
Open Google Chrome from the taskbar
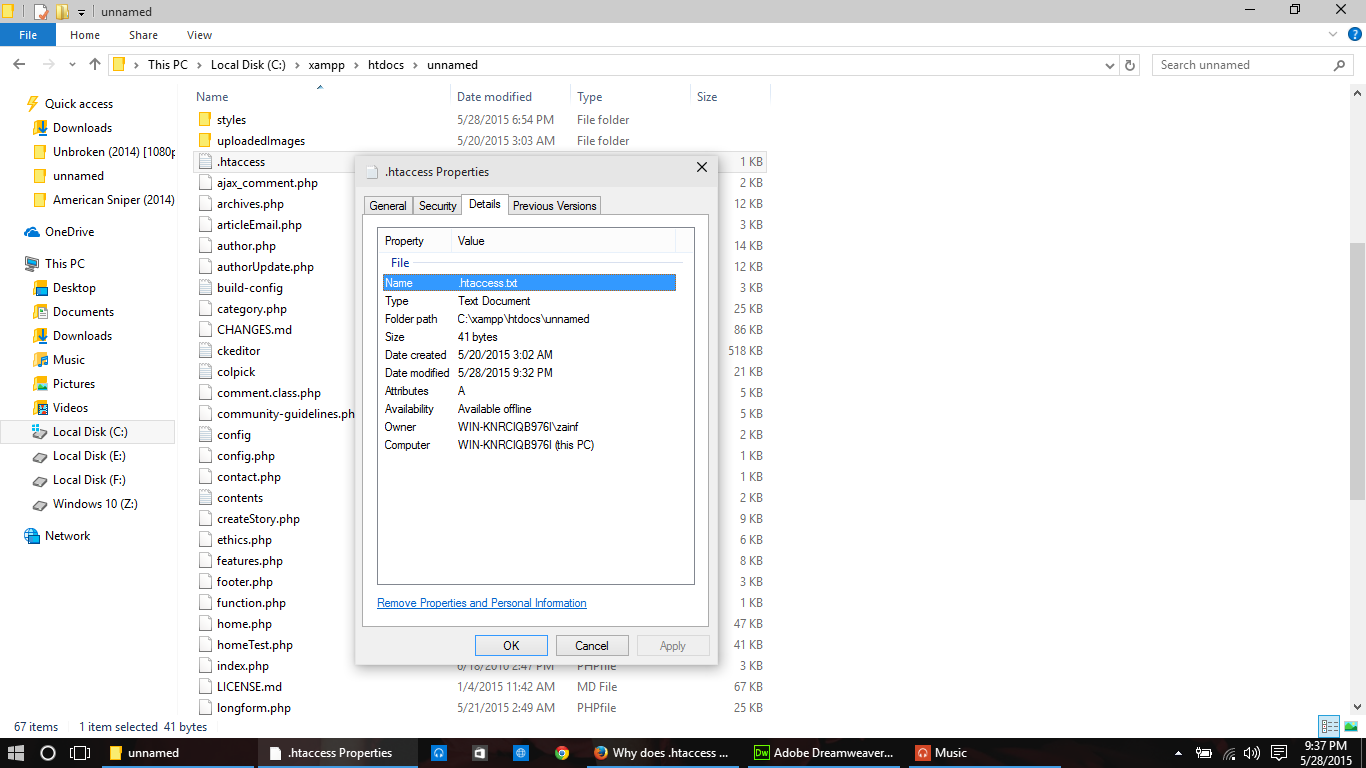(562, 753)
